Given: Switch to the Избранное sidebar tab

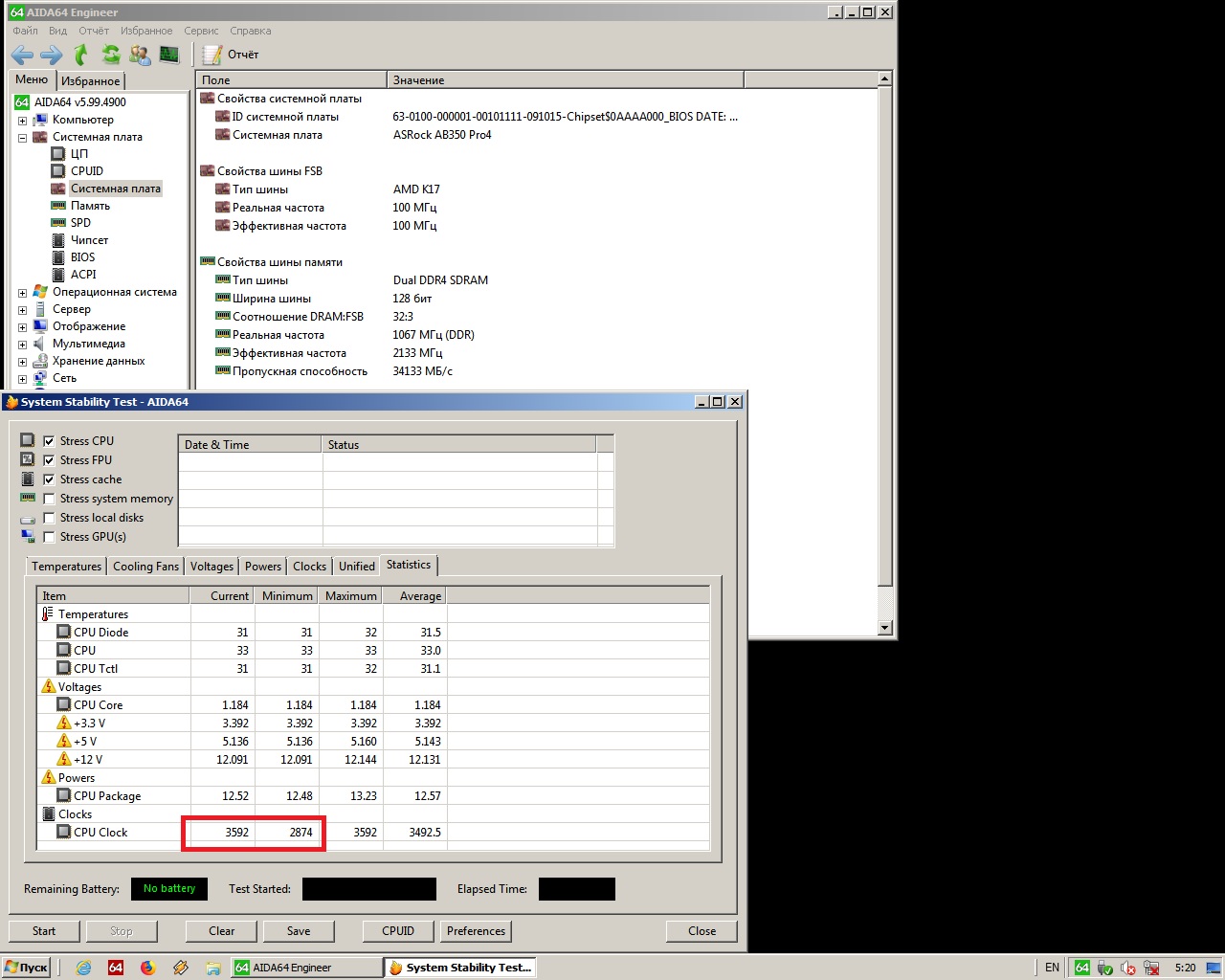Looking at the screenshot, I should (x=91, y=81).
